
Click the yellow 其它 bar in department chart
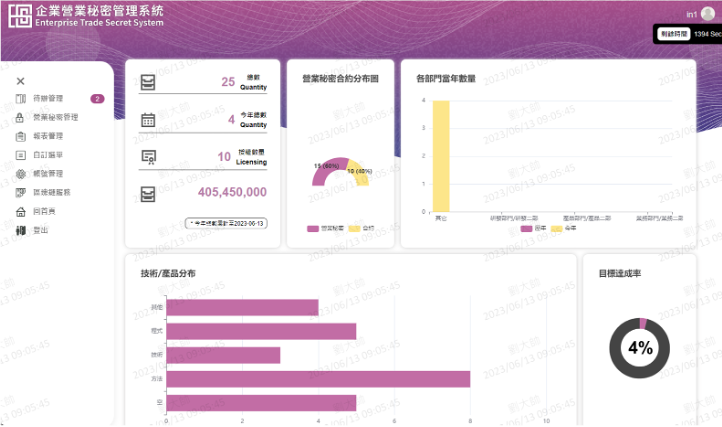pyautogui.click(x=441, y=156)
